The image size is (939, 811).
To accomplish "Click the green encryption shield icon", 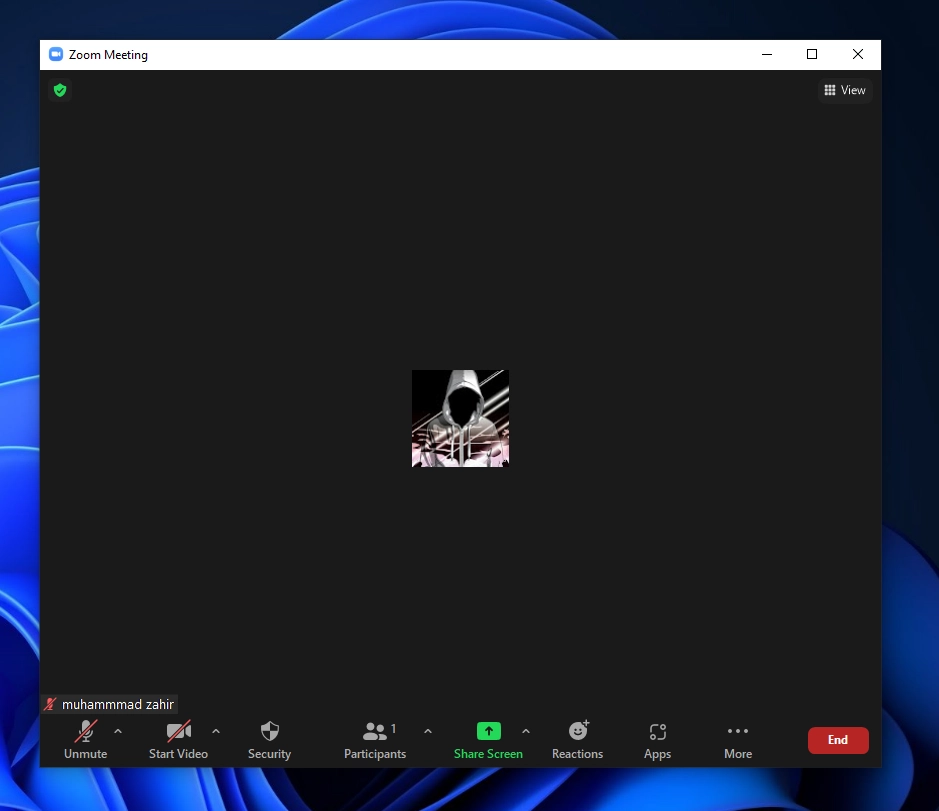I will click(60, 90).
